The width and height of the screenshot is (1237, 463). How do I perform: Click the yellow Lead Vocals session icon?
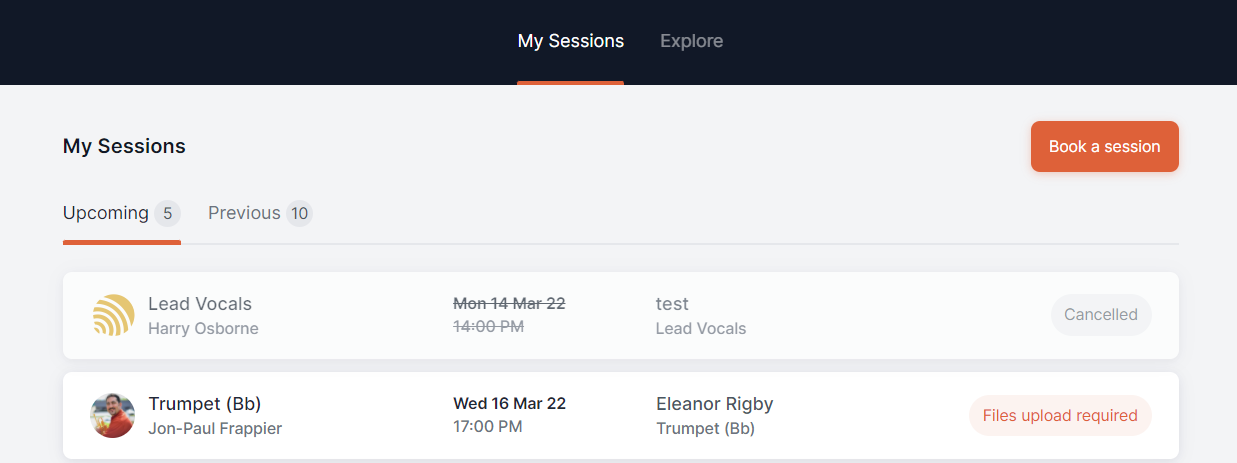(113, 315)
